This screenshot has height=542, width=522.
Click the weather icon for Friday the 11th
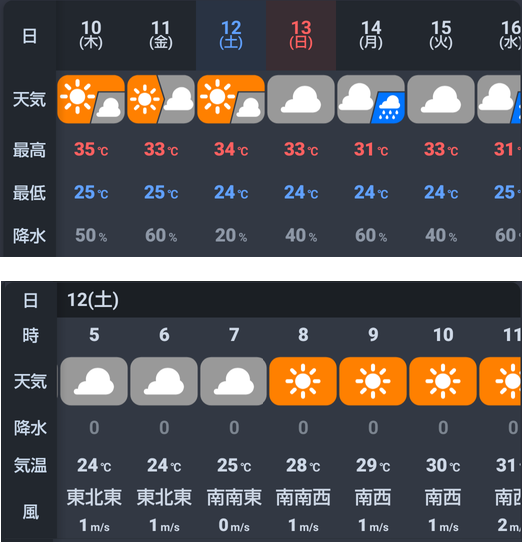pos(161,99)
